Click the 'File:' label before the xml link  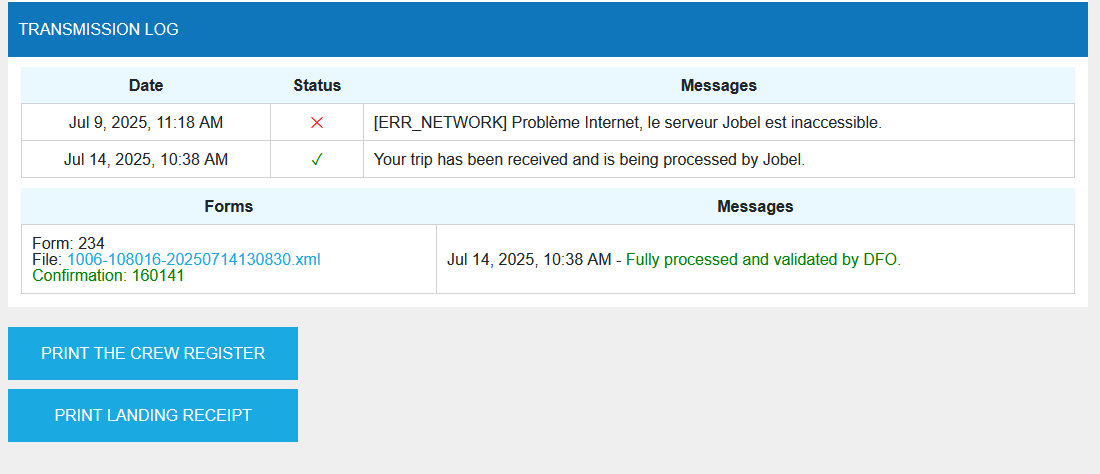(47, 259)
